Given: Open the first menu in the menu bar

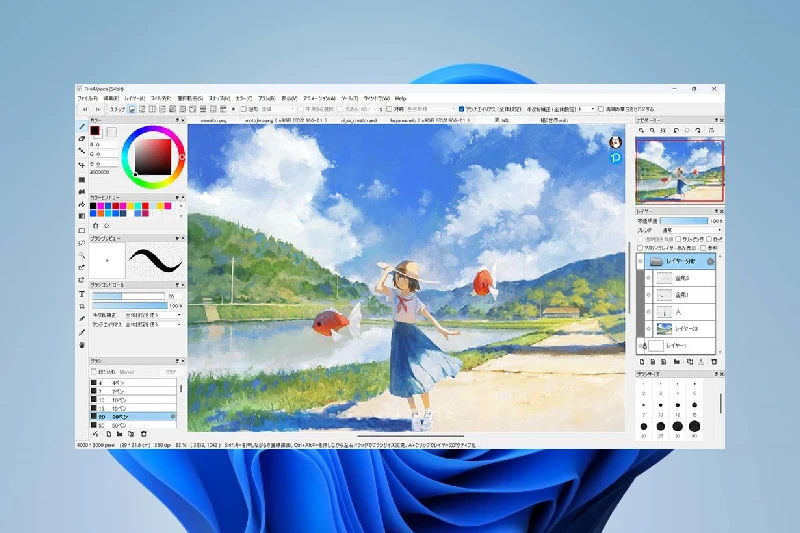Looking at the screenshot, I should click(86, 98).
